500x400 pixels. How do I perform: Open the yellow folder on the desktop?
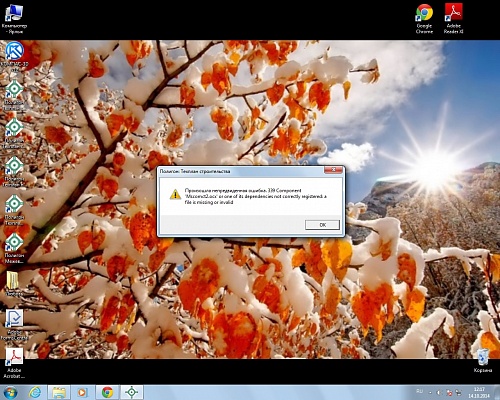click(x=13, y=283)
